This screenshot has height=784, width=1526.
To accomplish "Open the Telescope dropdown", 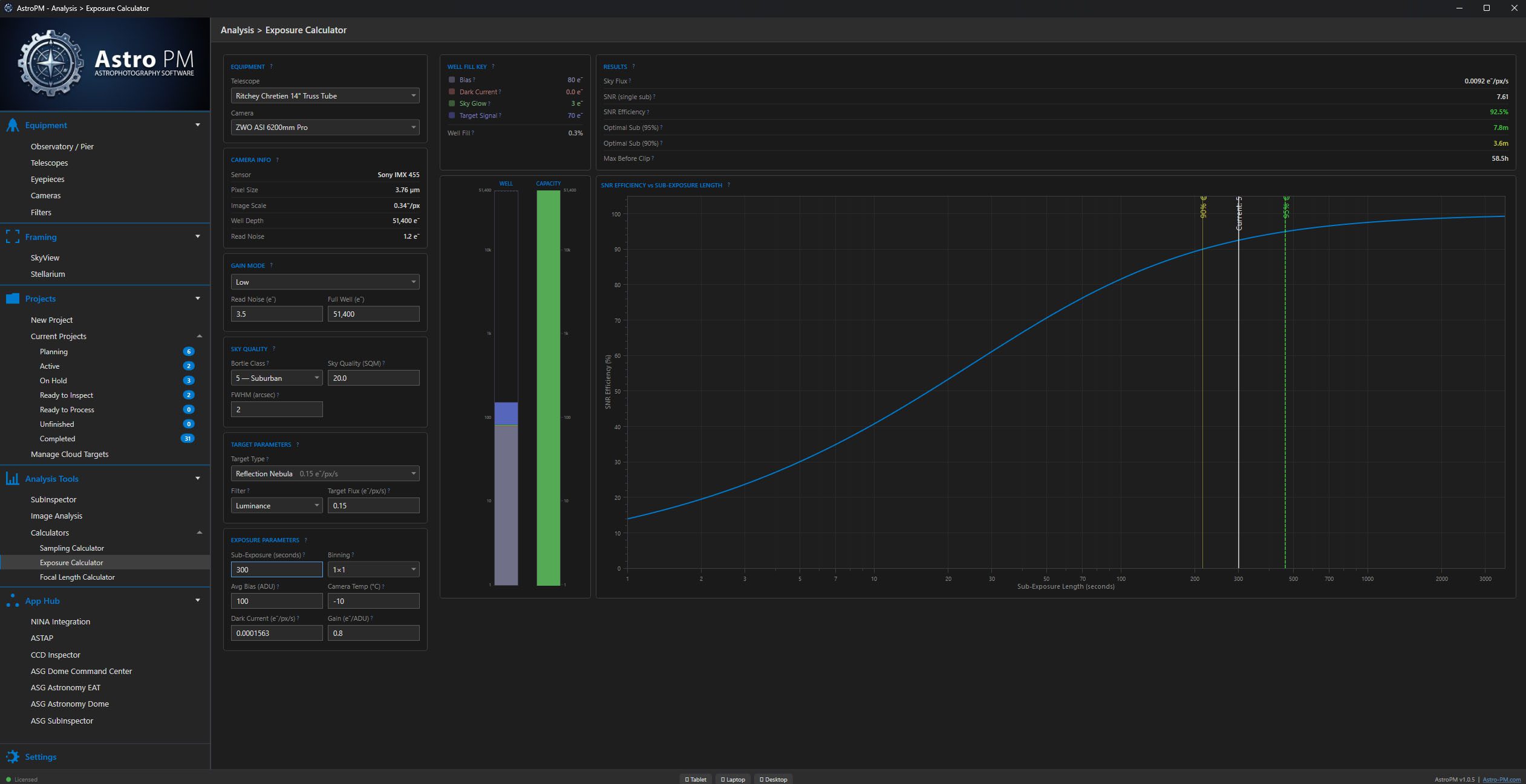I will coord(325,96).
